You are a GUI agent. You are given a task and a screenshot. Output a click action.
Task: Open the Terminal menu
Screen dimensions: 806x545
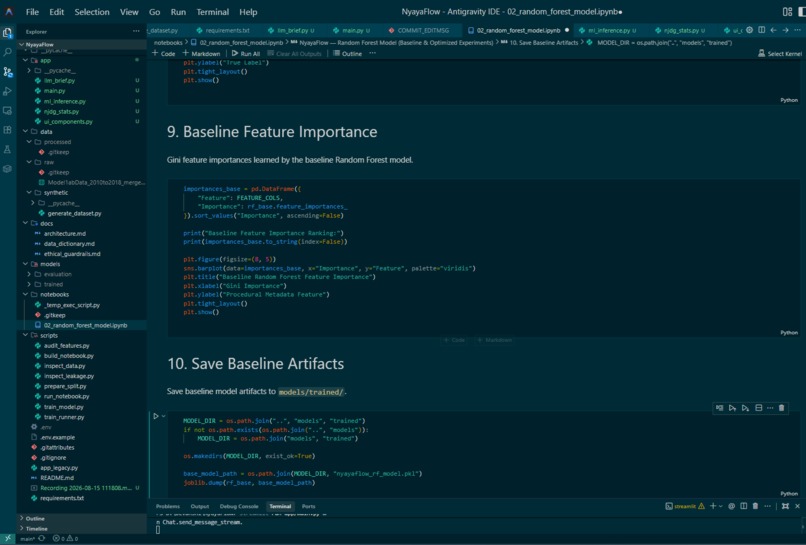coord(213,12)
